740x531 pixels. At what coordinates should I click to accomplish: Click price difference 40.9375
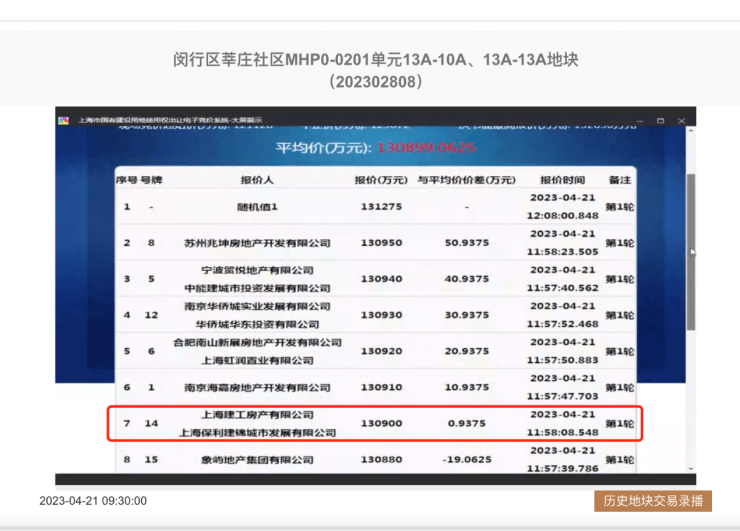coord(467,279)
